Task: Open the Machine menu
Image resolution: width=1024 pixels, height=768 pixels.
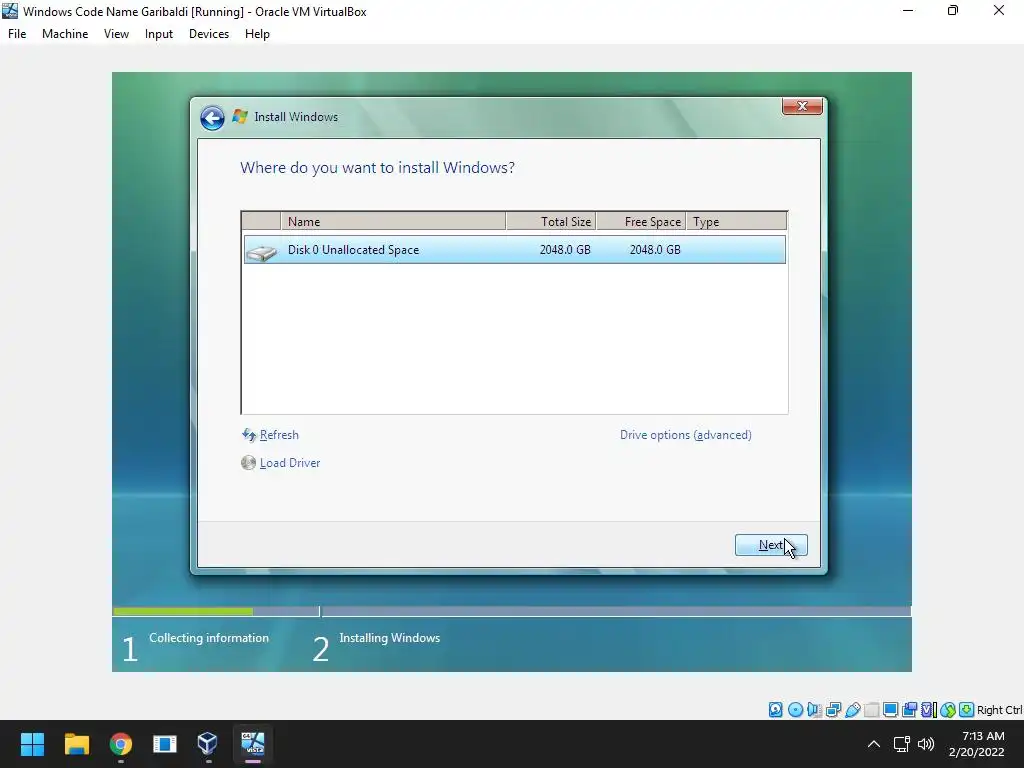Action: point(65,34)
